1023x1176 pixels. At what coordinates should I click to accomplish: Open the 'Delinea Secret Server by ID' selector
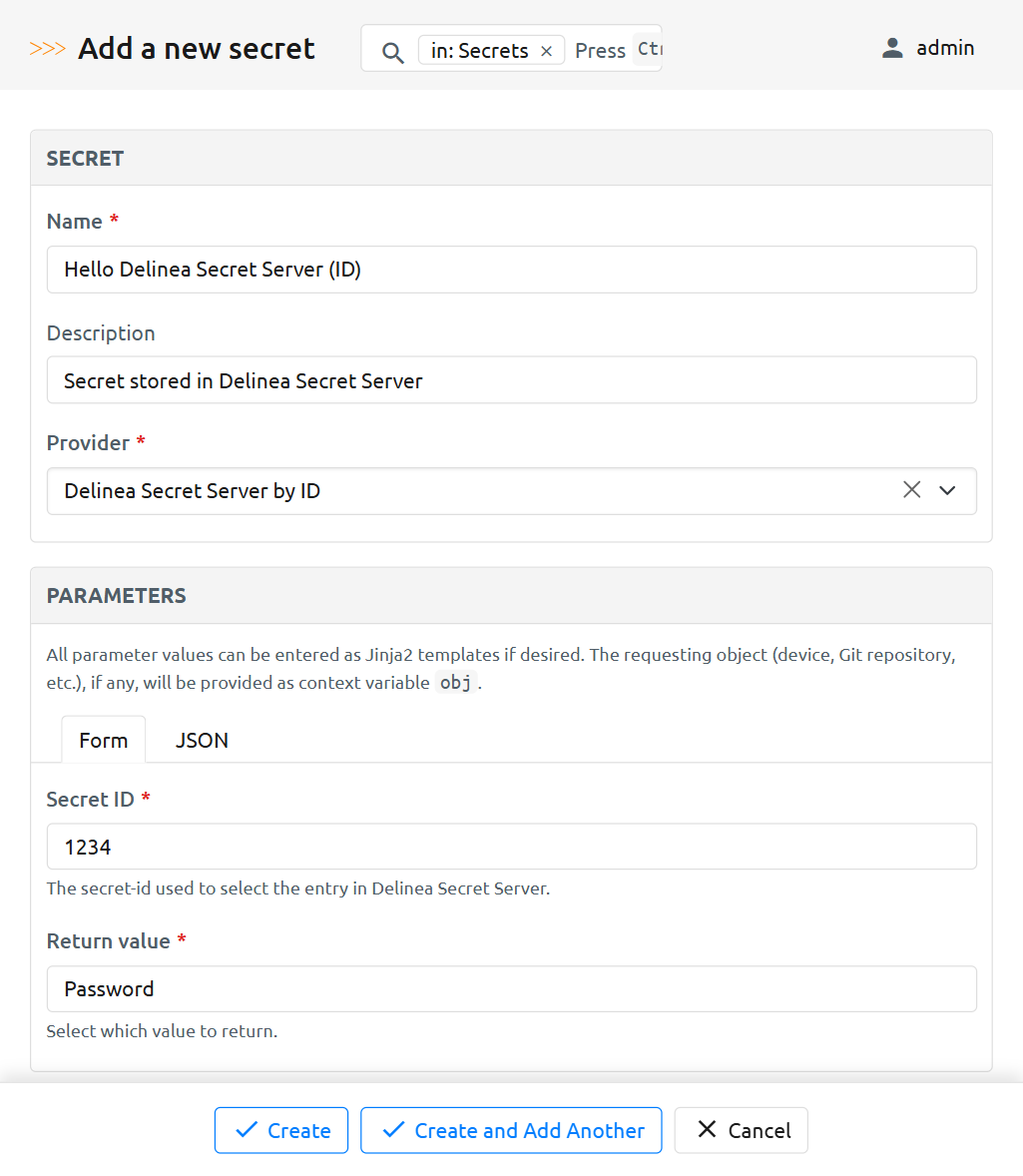(469, 491)
